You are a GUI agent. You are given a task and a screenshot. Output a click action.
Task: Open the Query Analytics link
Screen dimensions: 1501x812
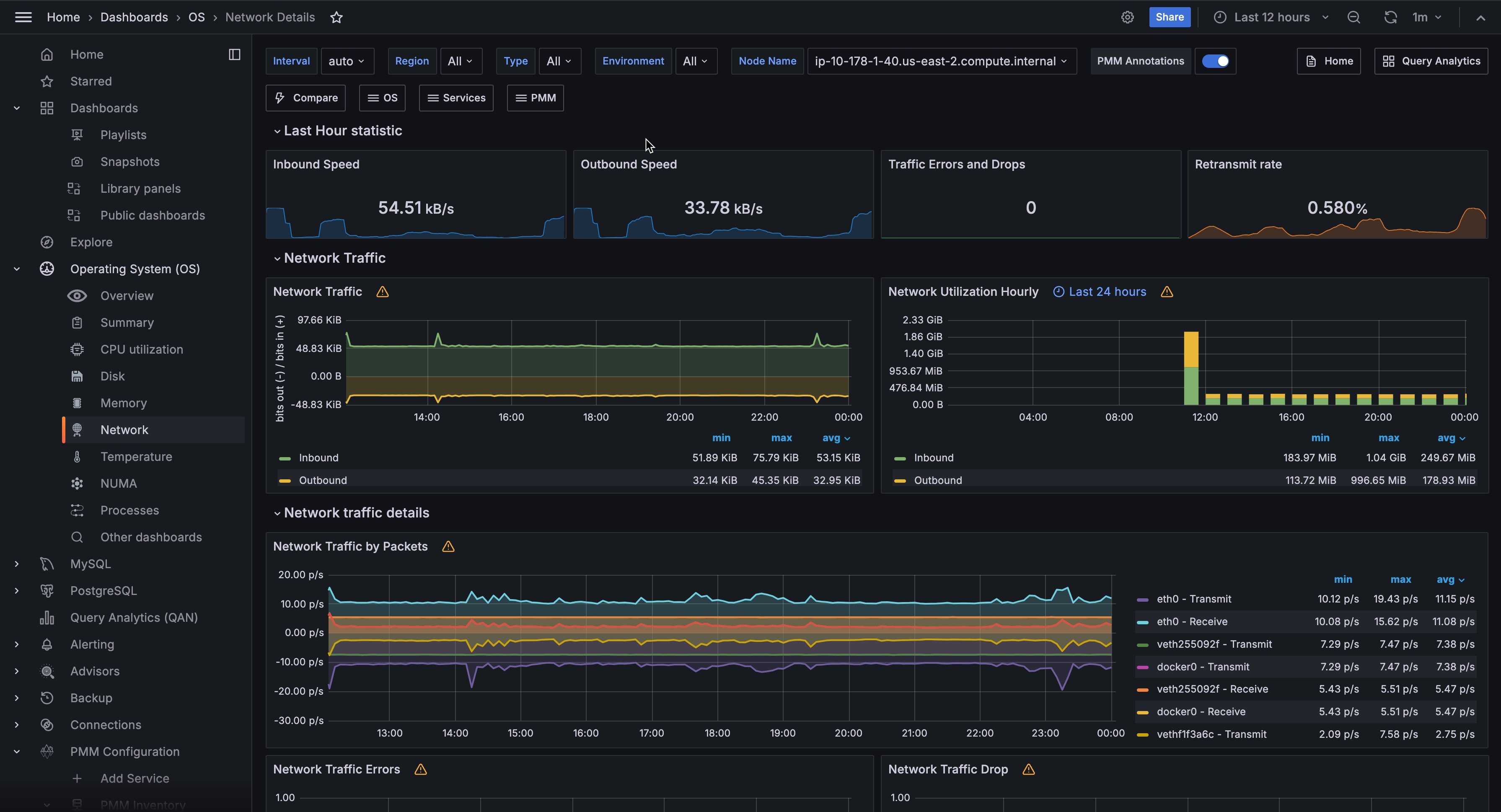tap(1431, 61)
